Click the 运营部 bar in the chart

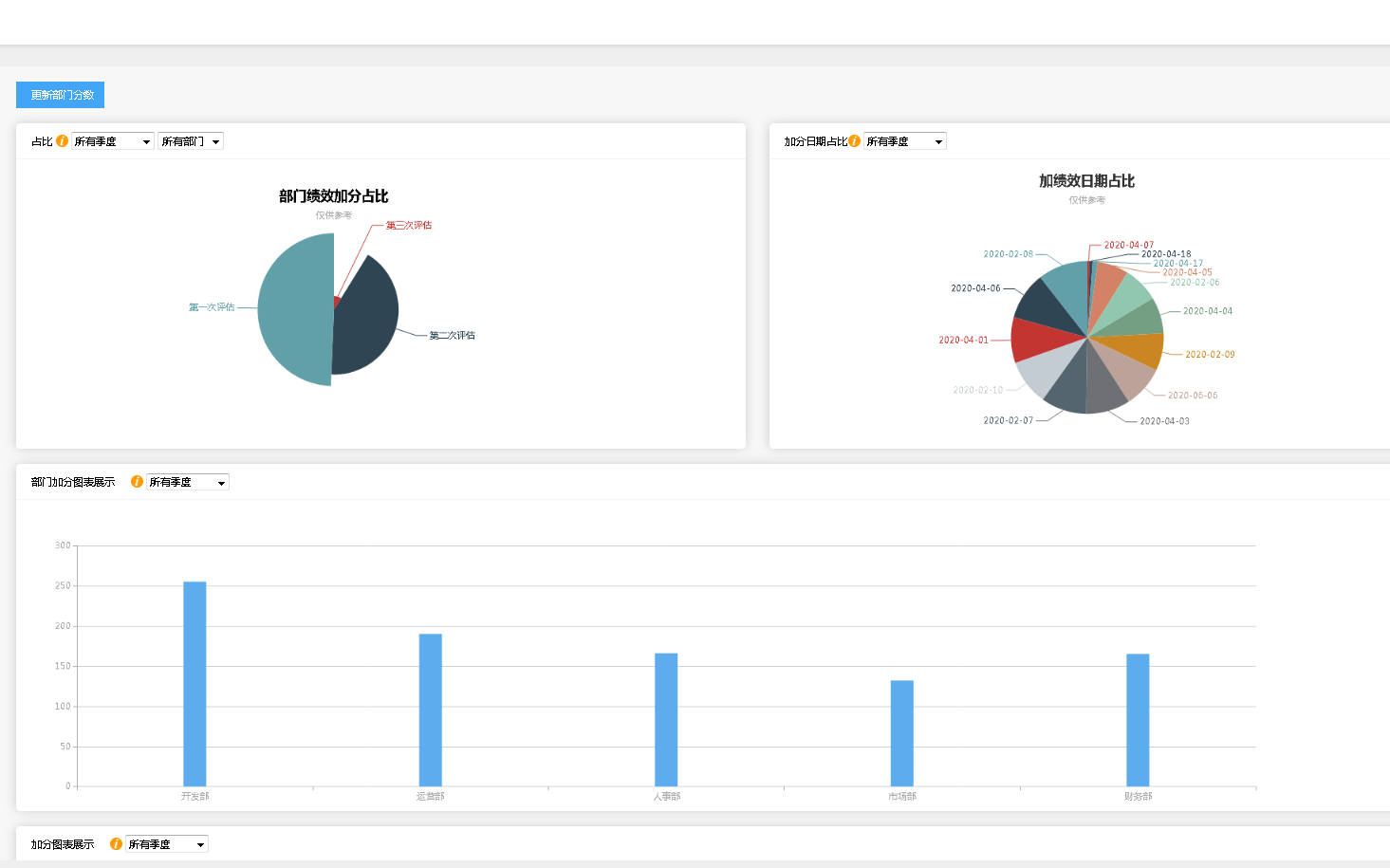(431, 710)
